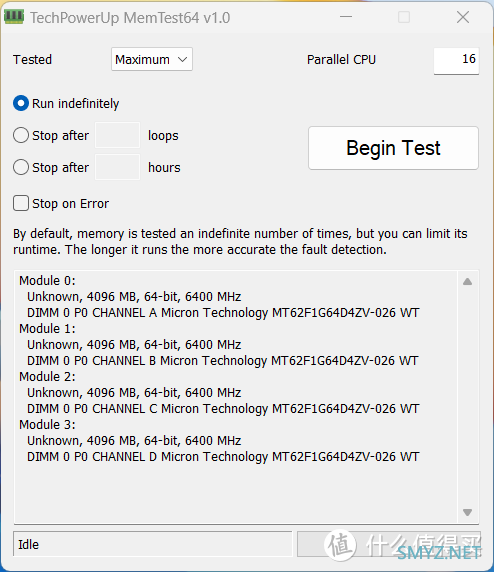Screen dimensions: 494x572
Task: Click the Module 0 line in the list
Action: click(x=47, y=281)
